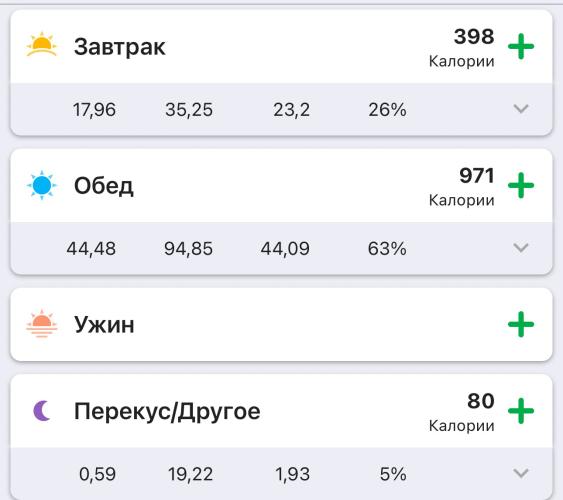The height and width of the screenshot is (500, 563).
Task: Add food to Ужин with plus icon
Action: (x=521, y=324)
